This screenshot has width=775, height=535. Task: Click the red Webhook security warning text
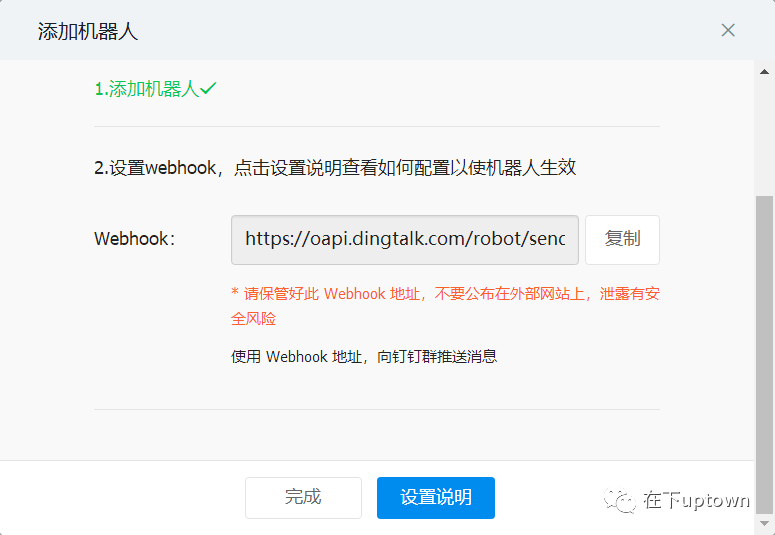point(445,306)
